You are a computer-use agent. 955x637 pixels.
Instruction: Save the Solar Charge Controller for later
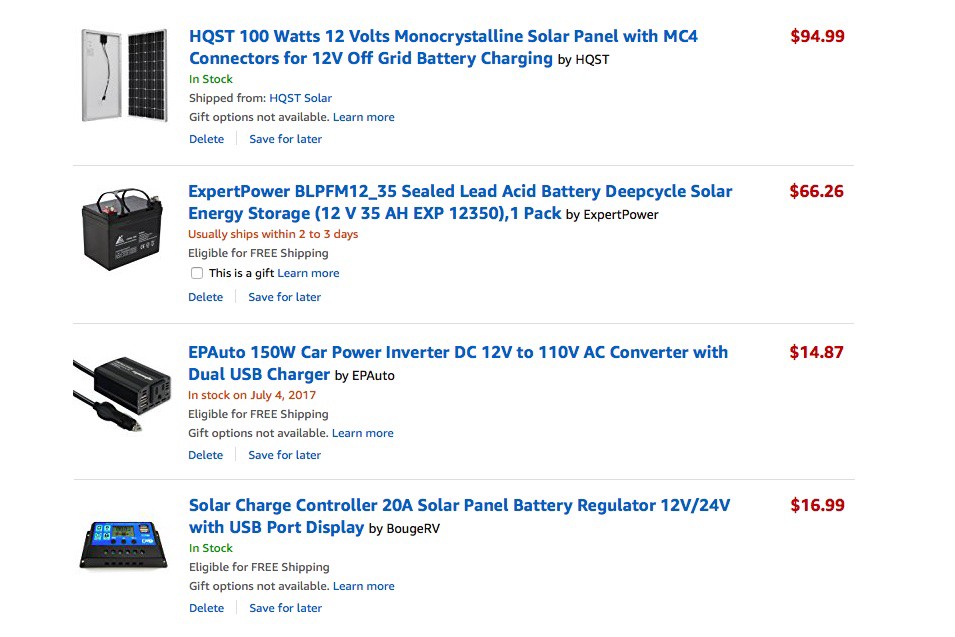(x=285, y=608)
